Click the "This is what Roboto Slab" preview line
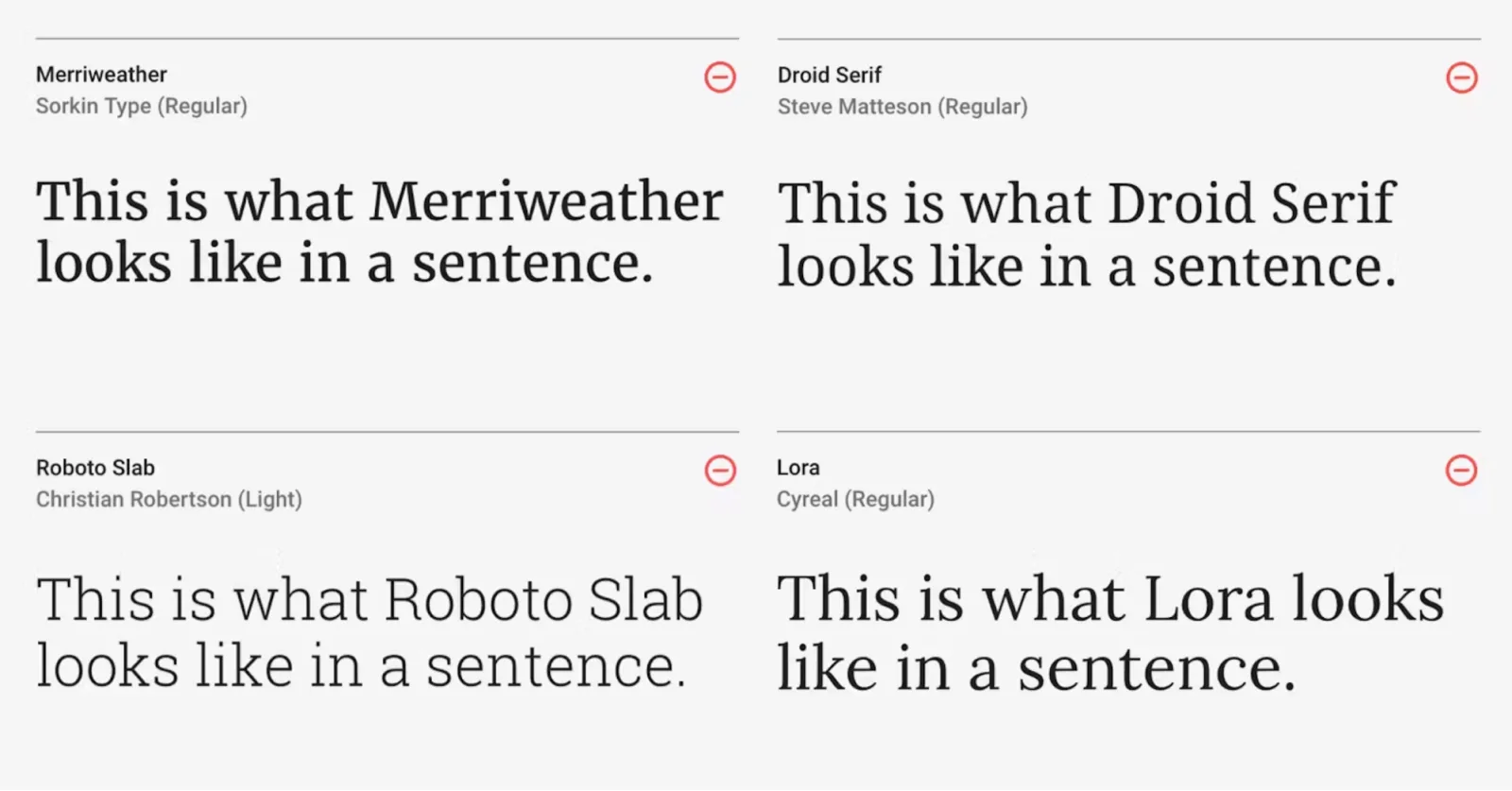1512x791 pixels. (369, 600)
